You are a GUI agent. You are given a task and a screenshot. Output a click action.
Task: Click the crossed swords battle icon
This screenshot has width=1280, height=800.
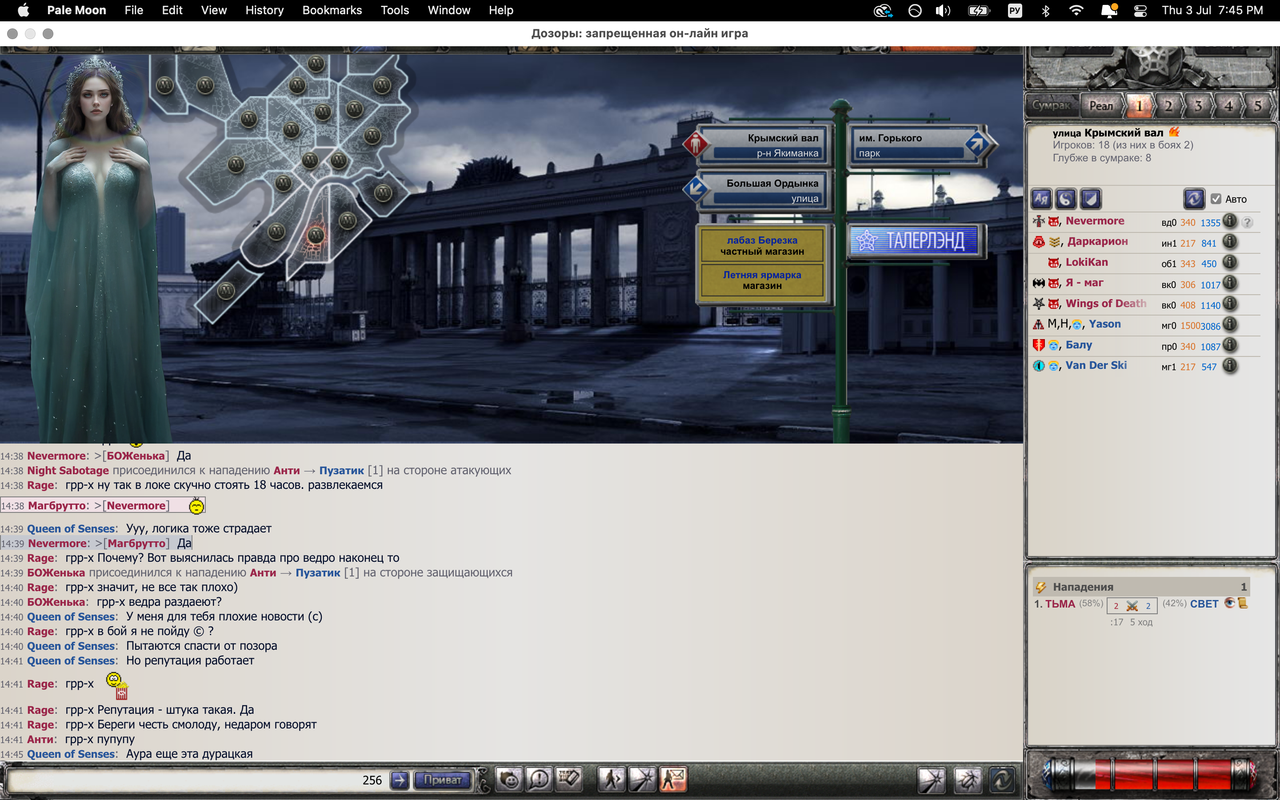click(x=1132, y=606)
